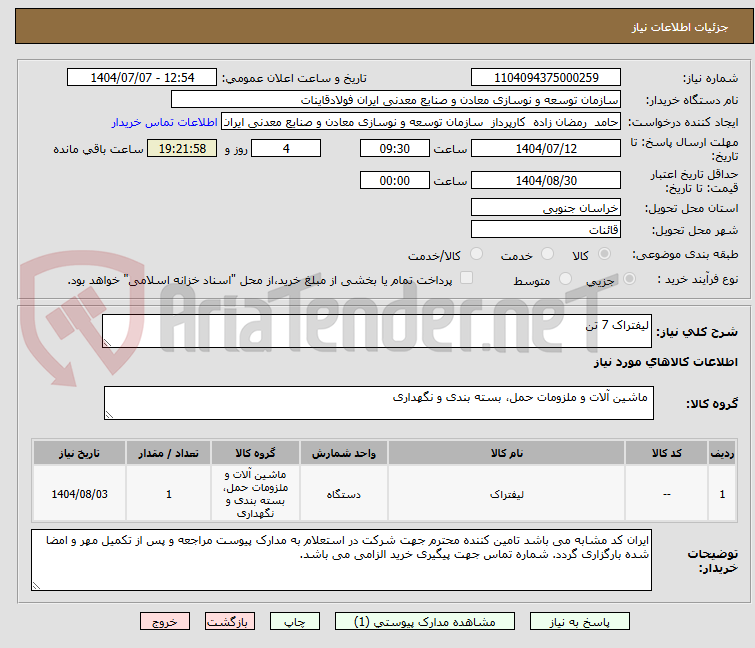Select the 'متوسط' purchase type radio

[565, 279]
